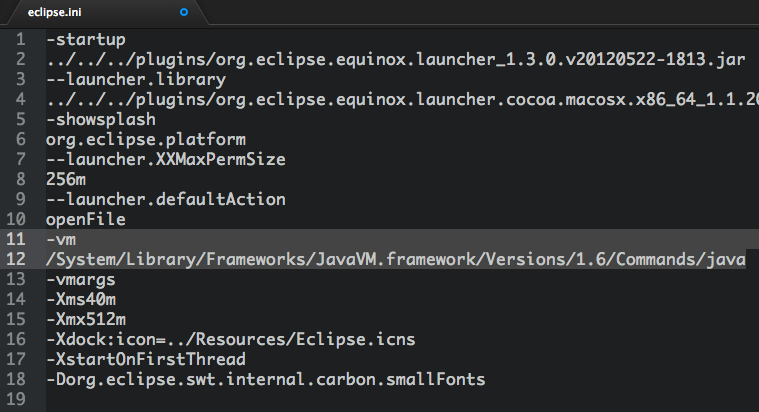
Task: Click the openFile text
Action: point(86,220)
